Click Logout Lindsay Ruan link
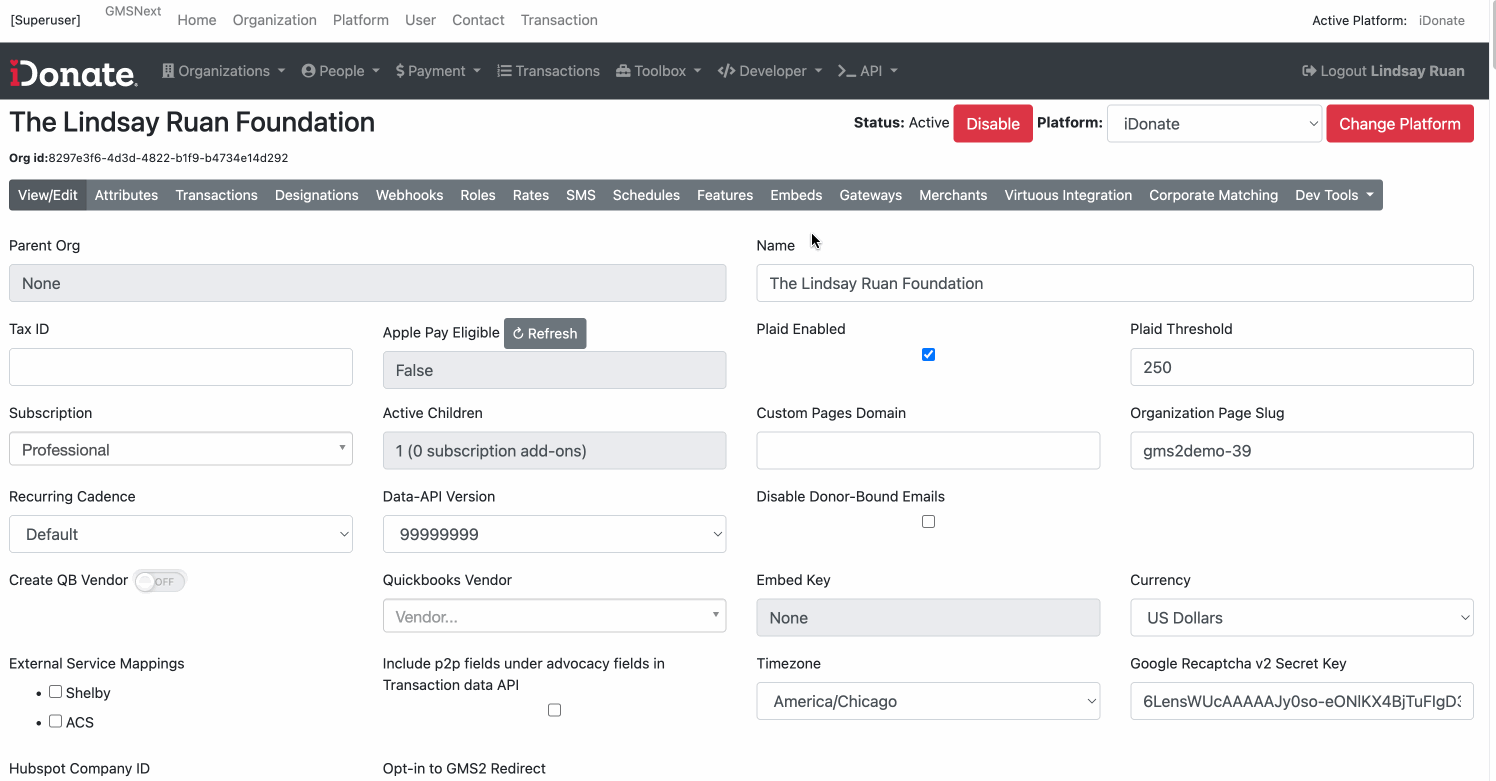1496x781 pixels. pos(1383,71)
